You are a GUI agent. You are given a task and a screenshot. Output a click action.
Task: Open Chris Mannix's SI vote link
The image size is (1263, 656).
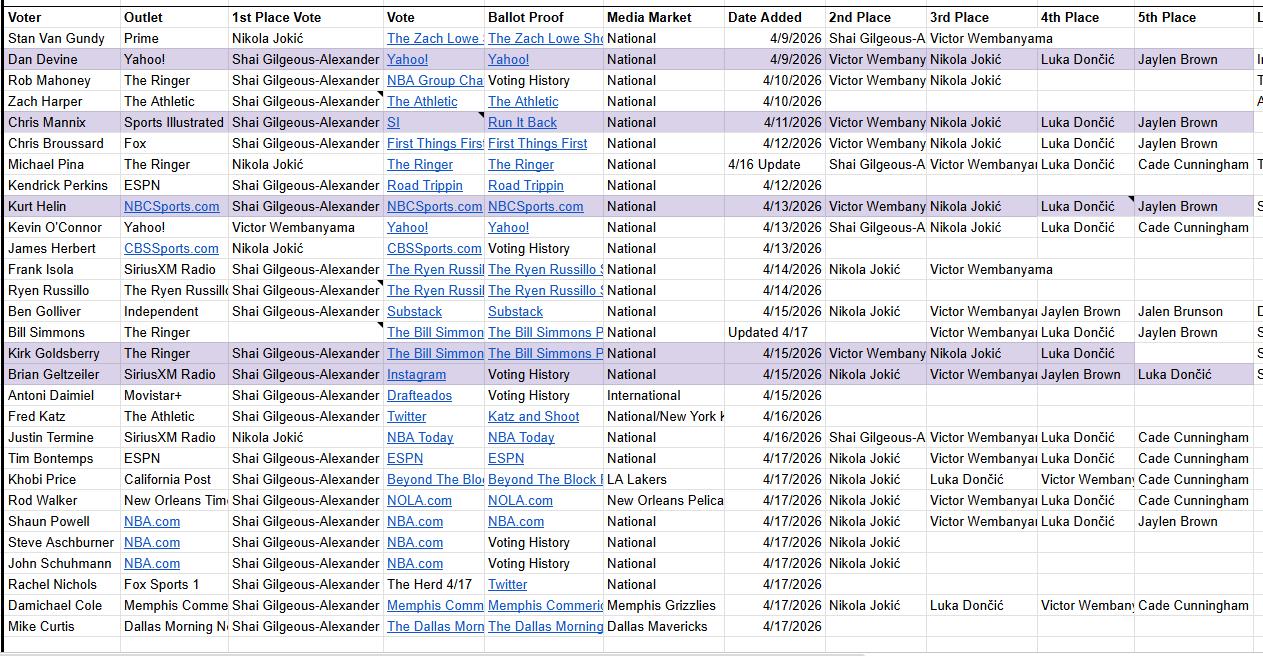(393, 123)
